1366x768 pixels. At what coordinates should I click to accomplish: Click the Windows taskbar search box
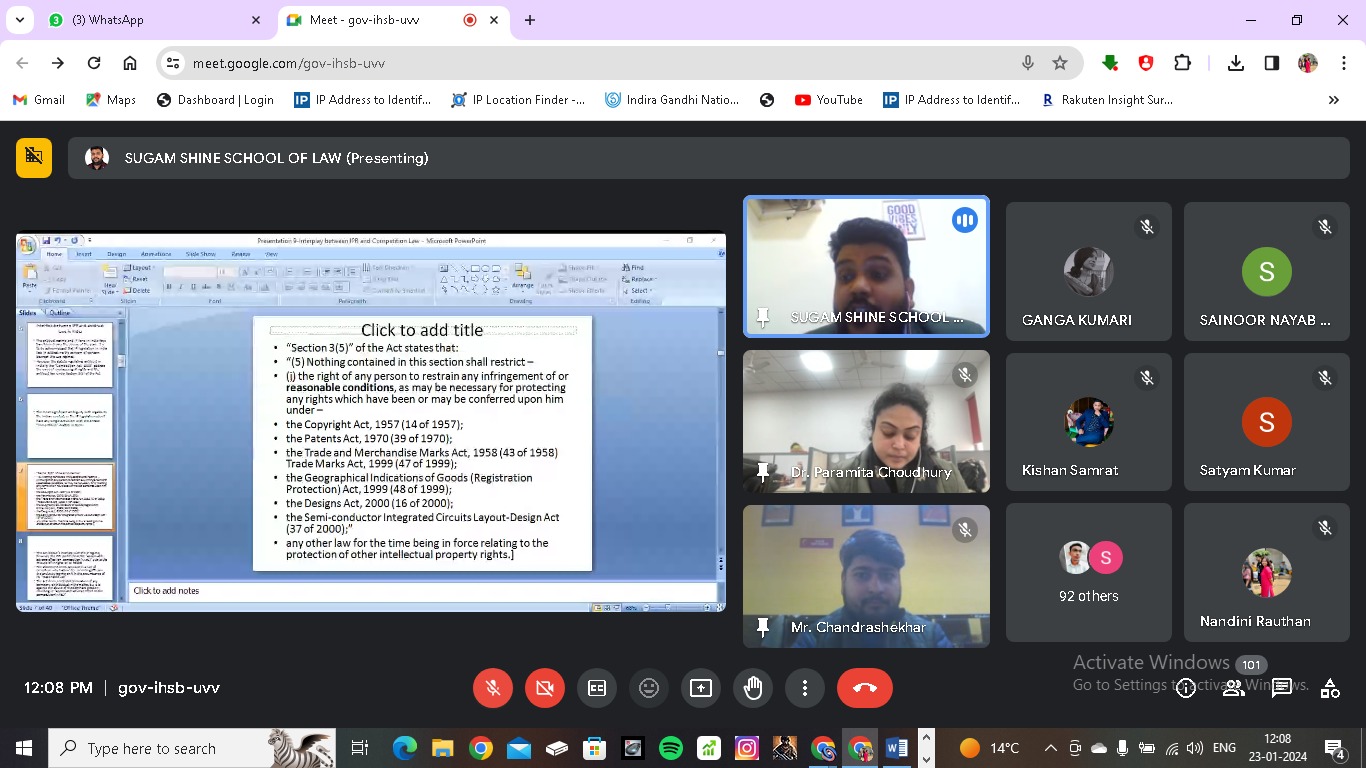pyautogui.click(x=165, y=748)
